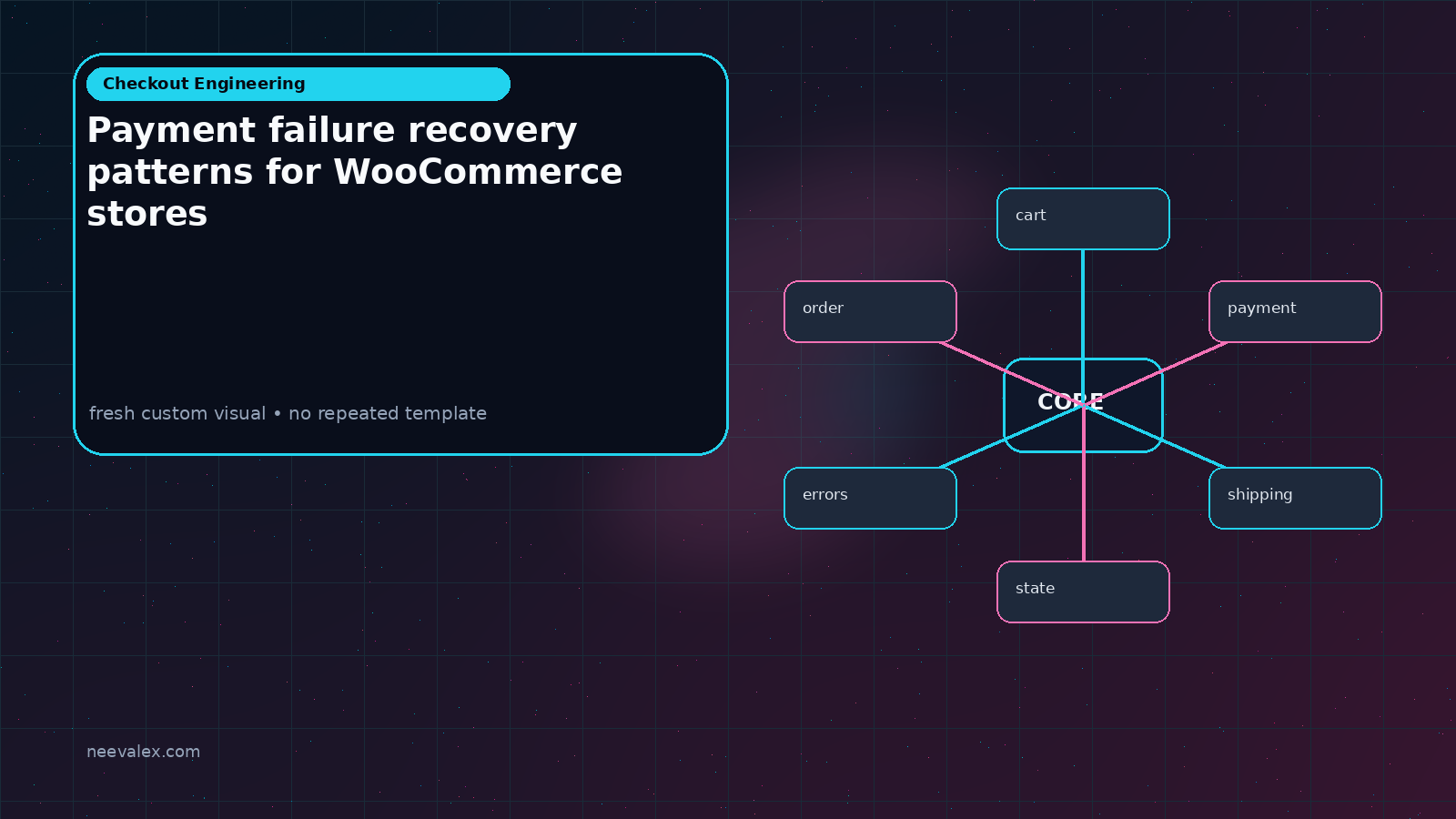The width and height of the screenshot is (1456, 819).
Task: Select the order node box
Action: (x=870, y=311)
